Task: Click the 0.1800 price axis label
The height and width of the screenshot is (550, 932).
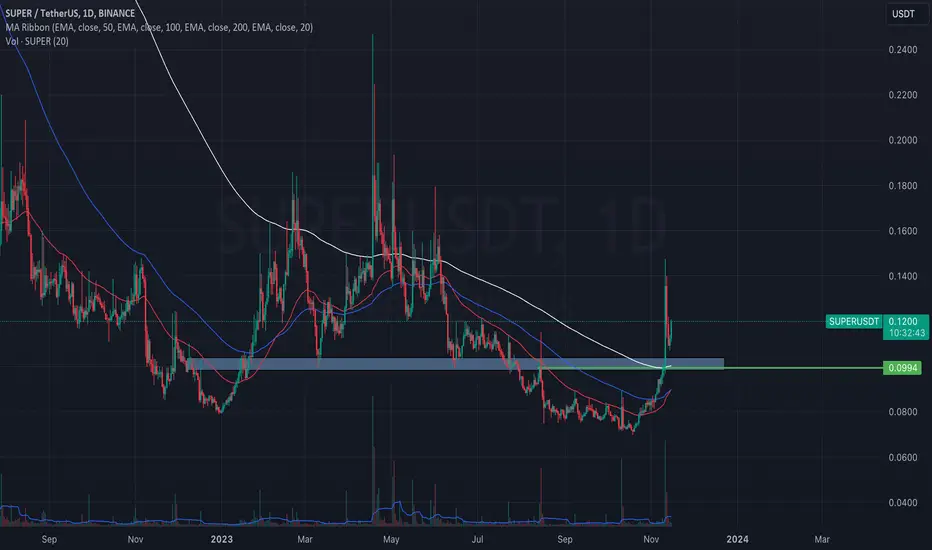Action: pos(902,186)
